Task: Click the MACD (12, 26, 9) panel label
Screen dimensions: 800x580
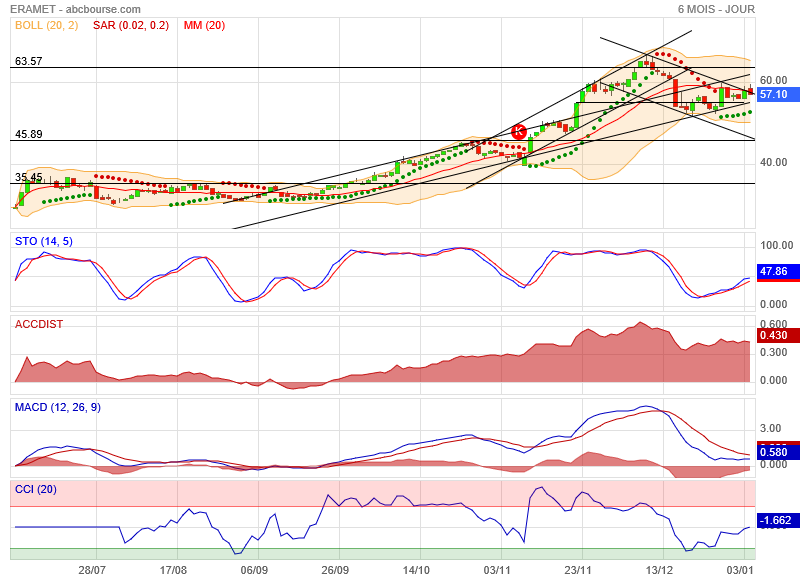Action: click(58, 408)
